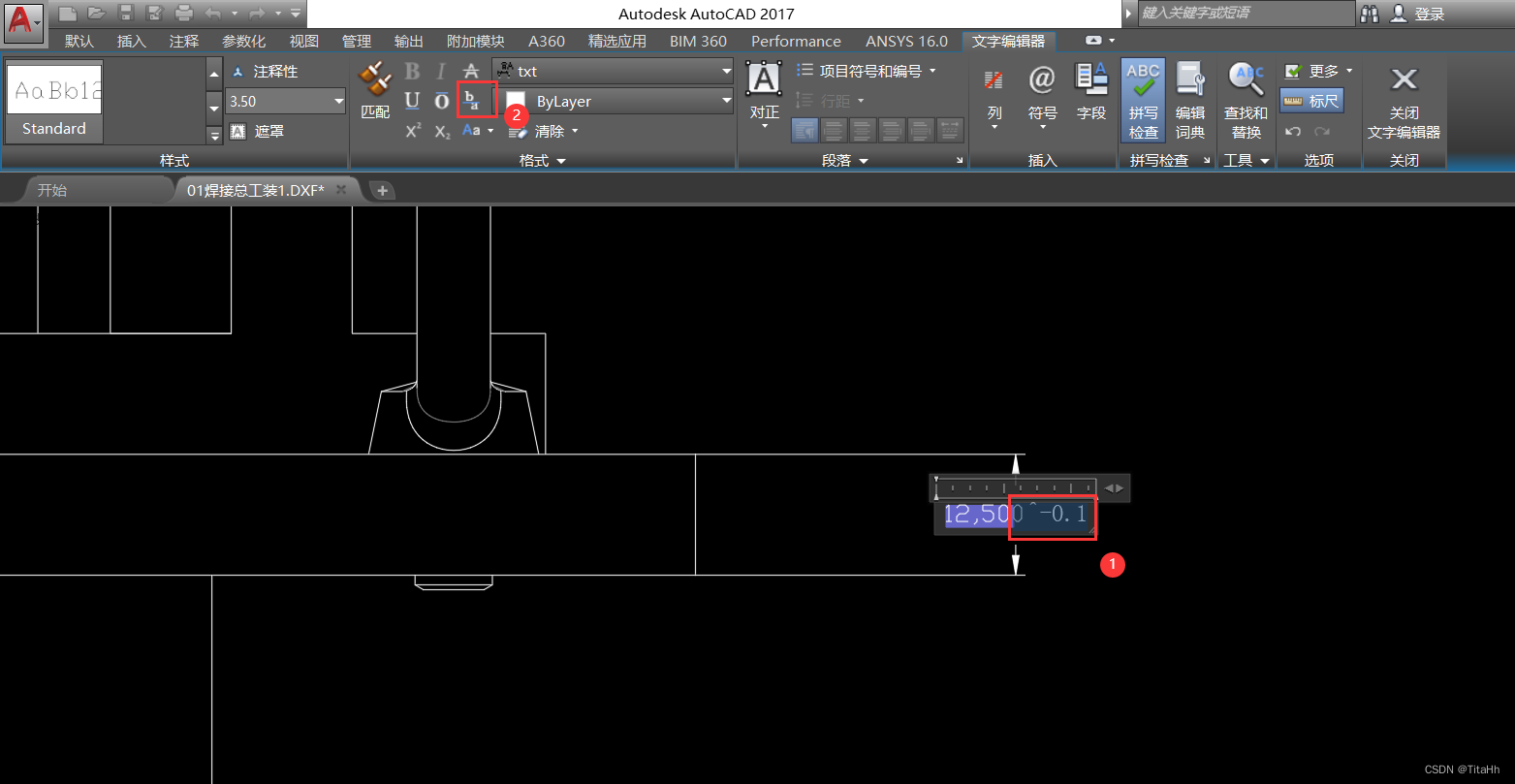Click the Stack (b/a) text icon
This screenshot has height=784, width=1515.
(x=472, y=100)
